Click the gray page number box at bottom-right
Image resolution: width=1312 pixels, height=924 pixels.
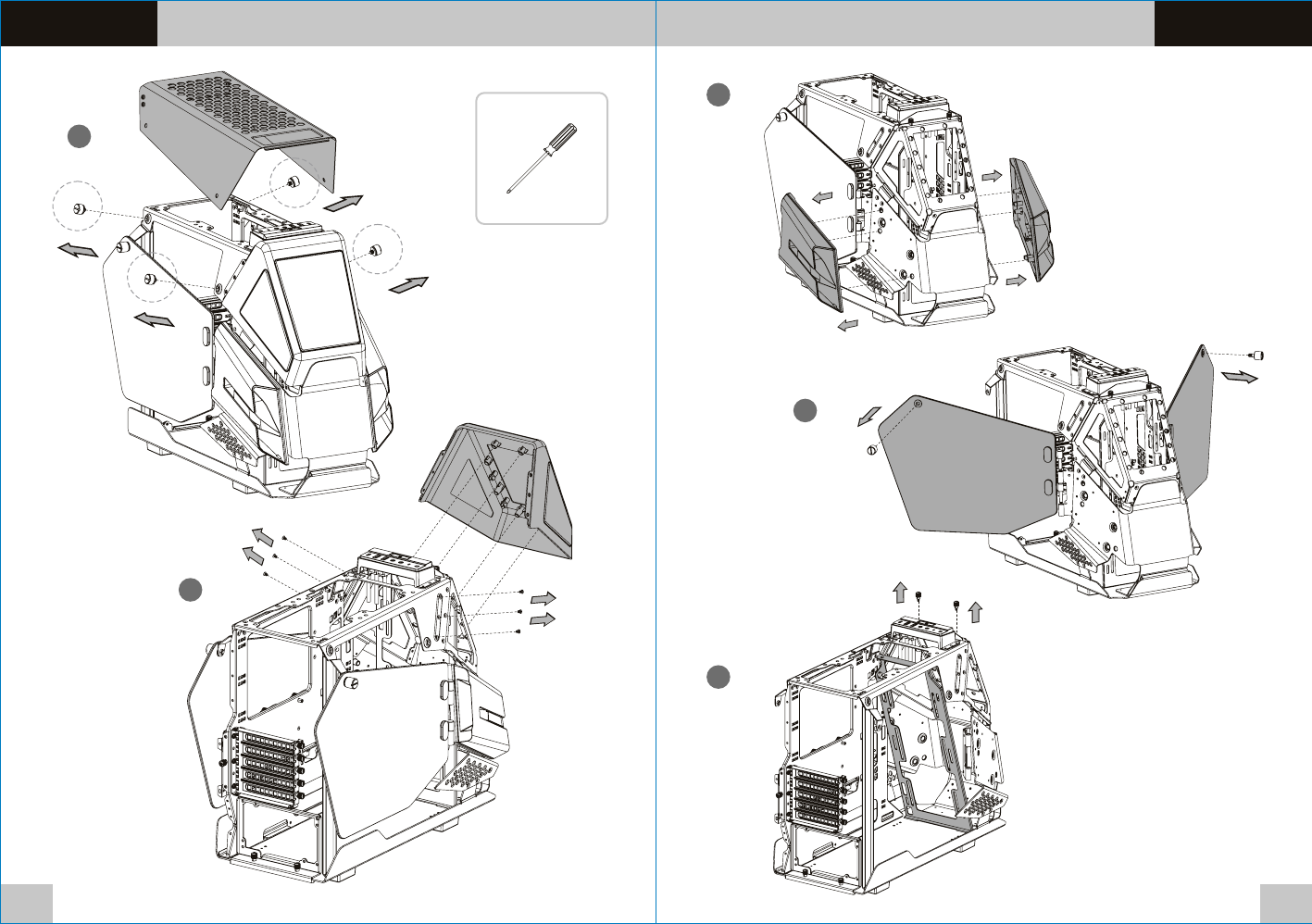pyautogui.click(x=1285, y=903)
